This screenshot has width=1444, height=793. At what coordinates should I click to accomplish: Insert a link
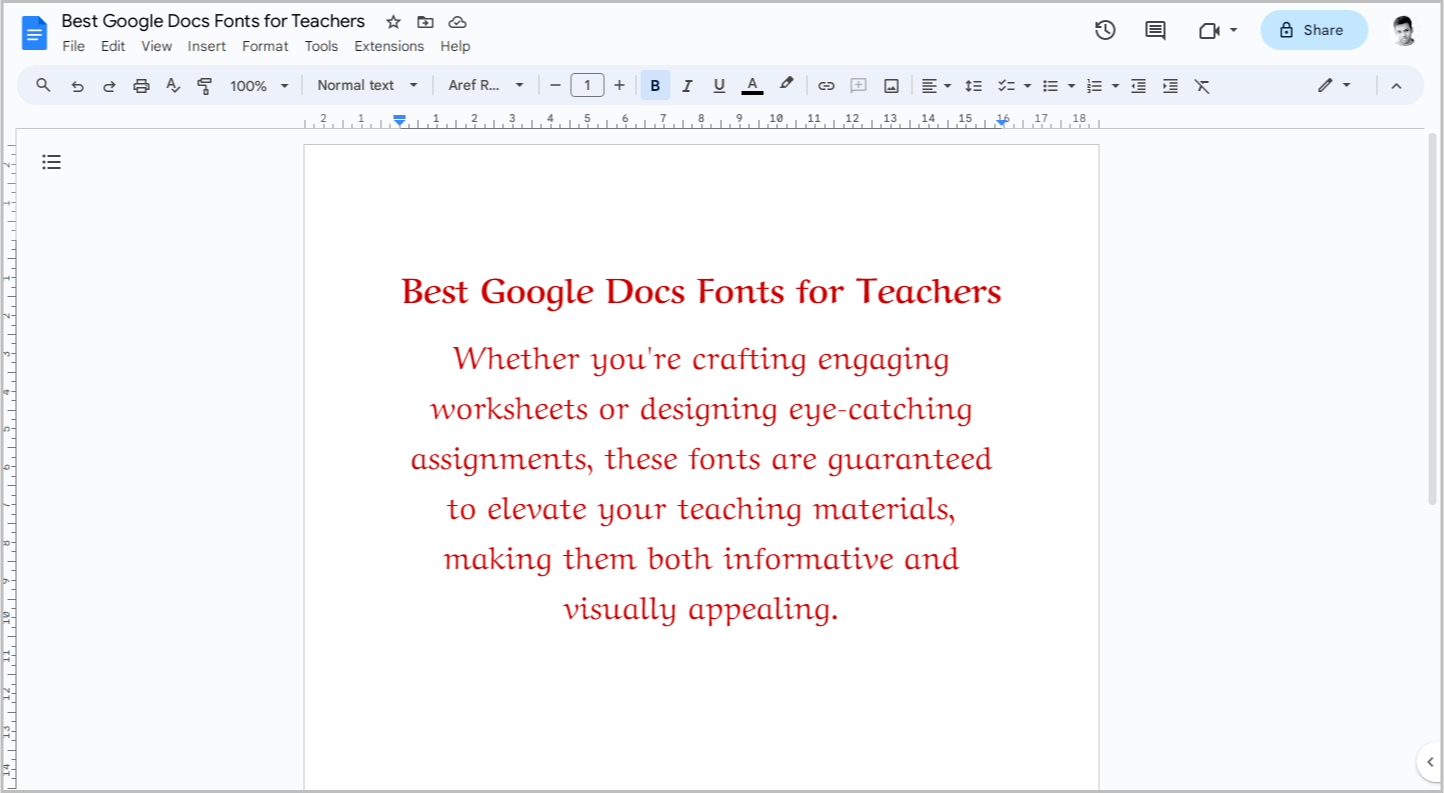click(x=826, y=85)
